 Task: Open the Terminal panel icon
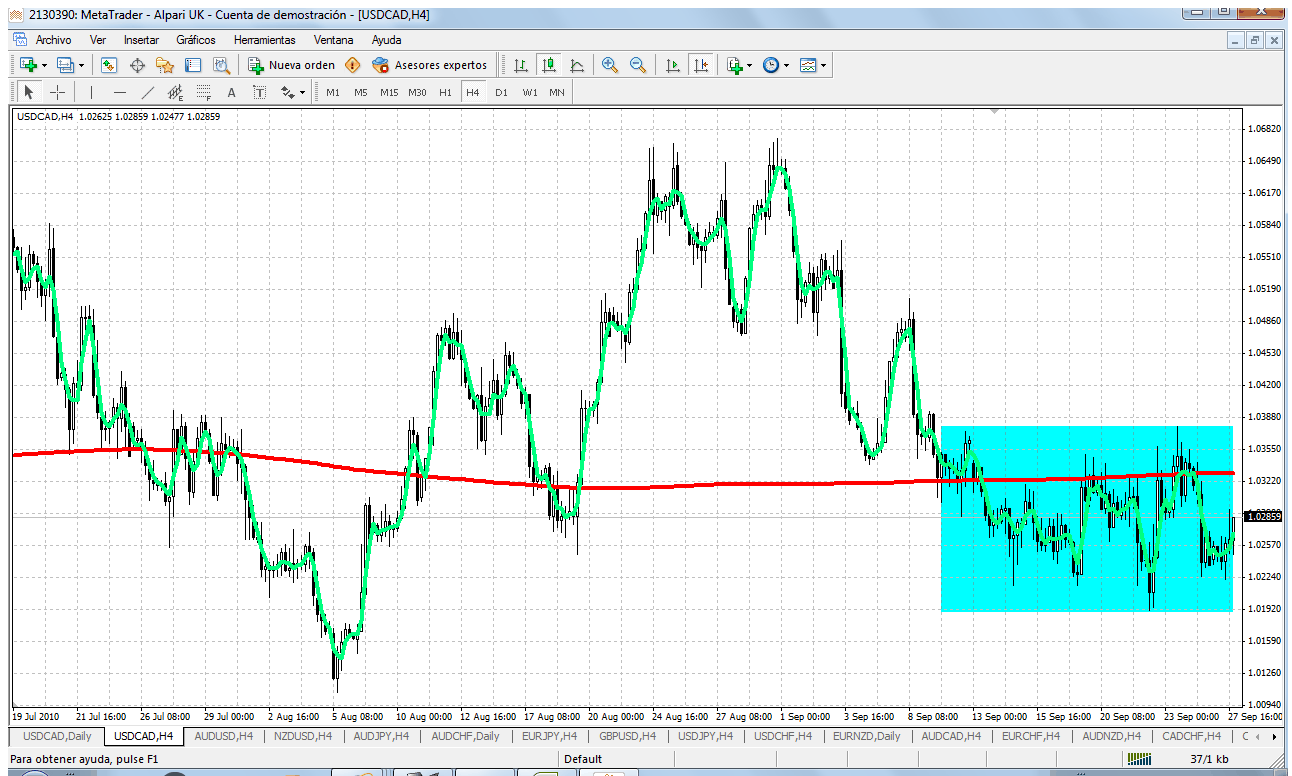(193, 65)
